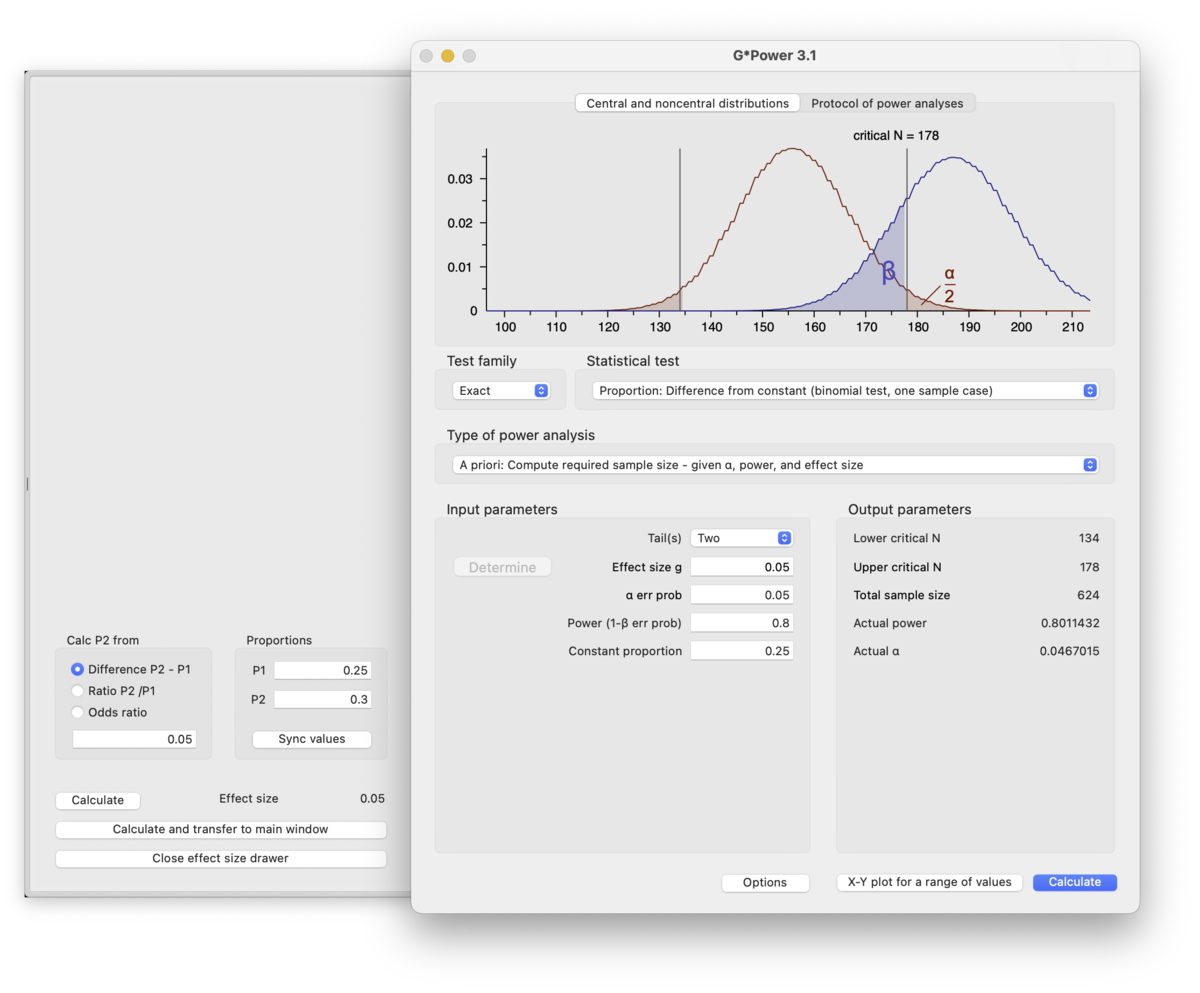Click the greyed Determine button
1200x993 pixels.
tap(502, 567)
